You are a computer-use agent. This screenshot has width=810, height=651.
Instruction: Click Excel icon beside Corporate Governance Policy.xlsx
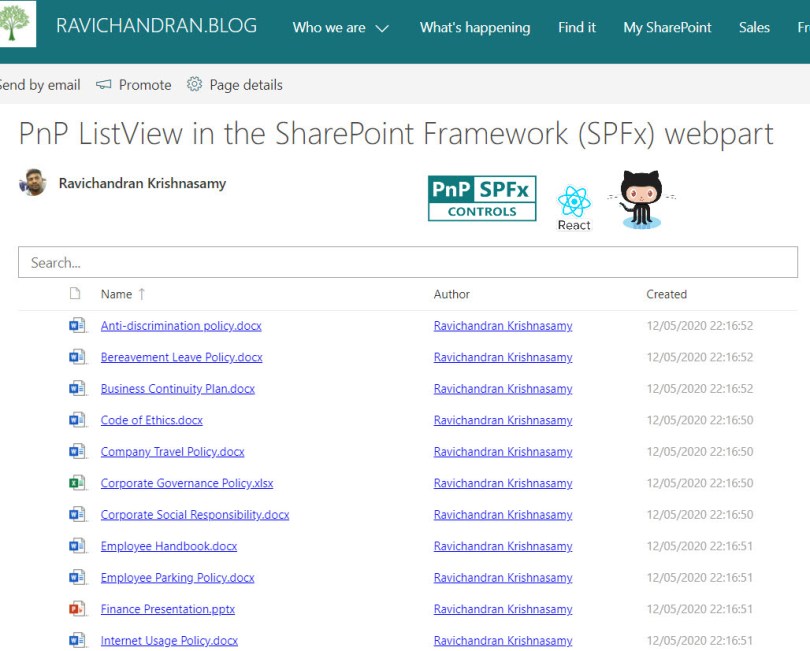point(76,483)
